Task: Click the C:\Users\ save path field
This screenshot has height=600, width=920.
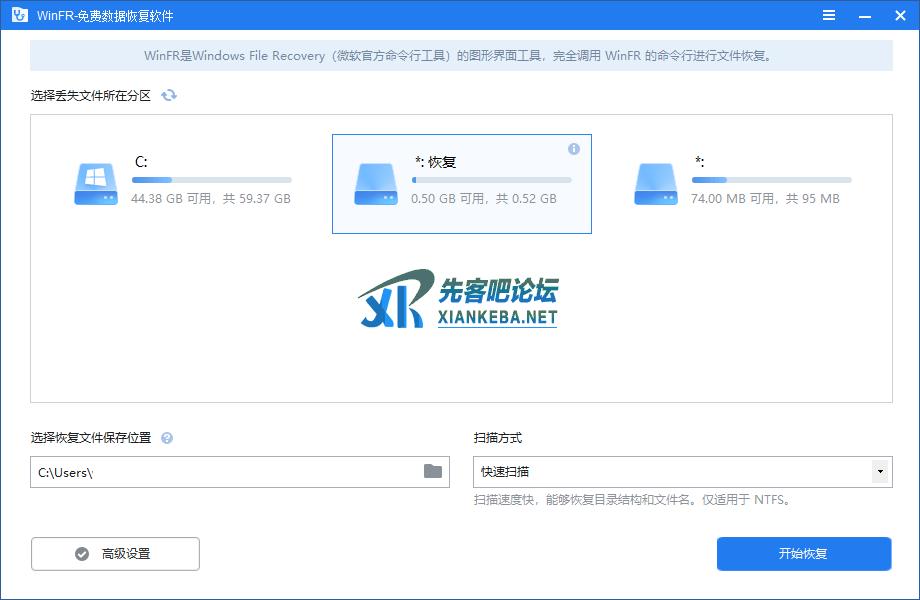Action: 225,471
